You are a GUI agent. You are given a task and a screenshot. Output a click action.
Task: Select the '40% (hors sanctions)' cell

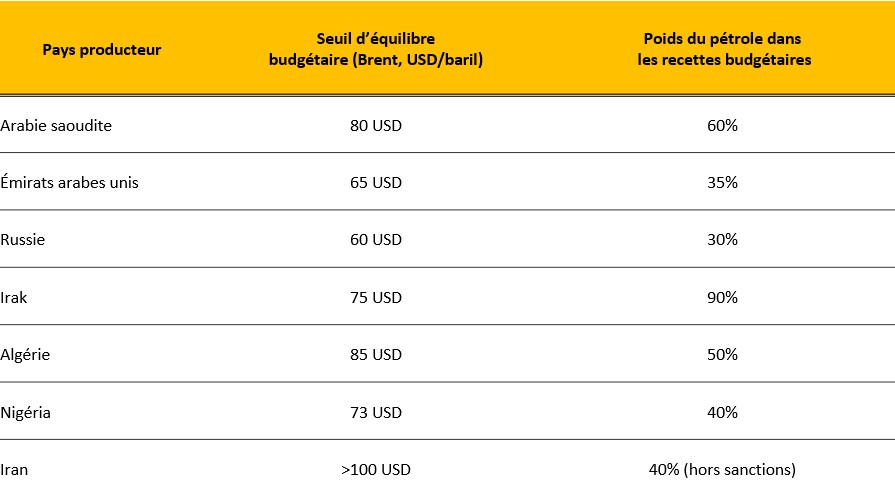pos(722,470)
